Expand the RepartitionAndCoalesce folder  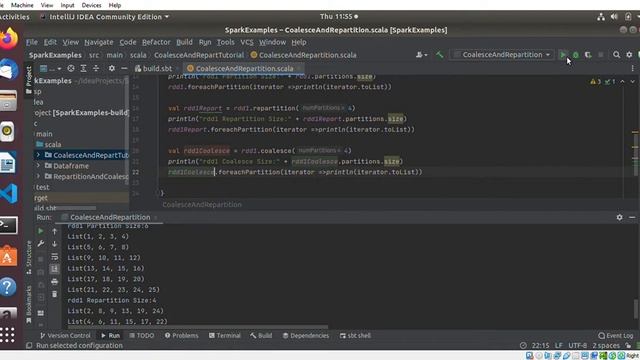(x=38, y=176)
